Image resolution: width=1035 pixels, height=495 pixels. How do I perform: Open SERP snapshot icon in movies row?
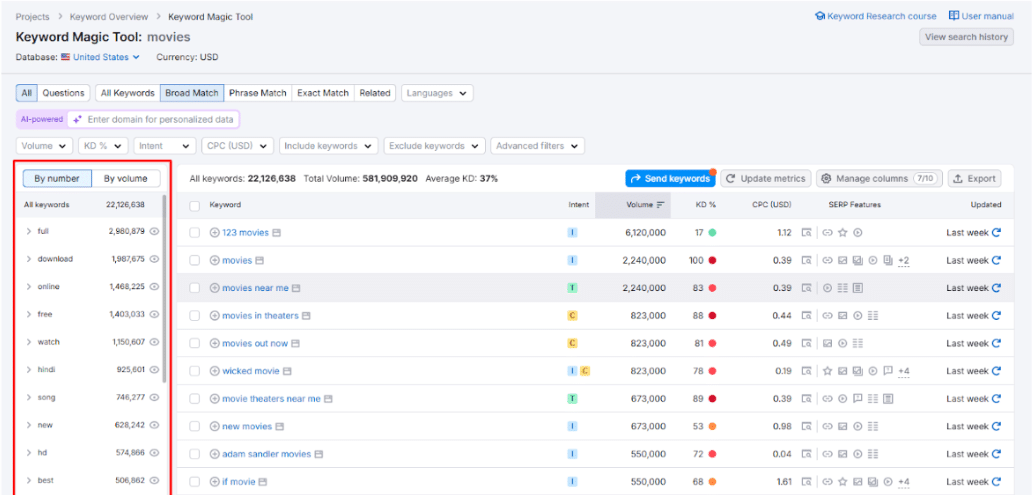(x=807, y=260)
